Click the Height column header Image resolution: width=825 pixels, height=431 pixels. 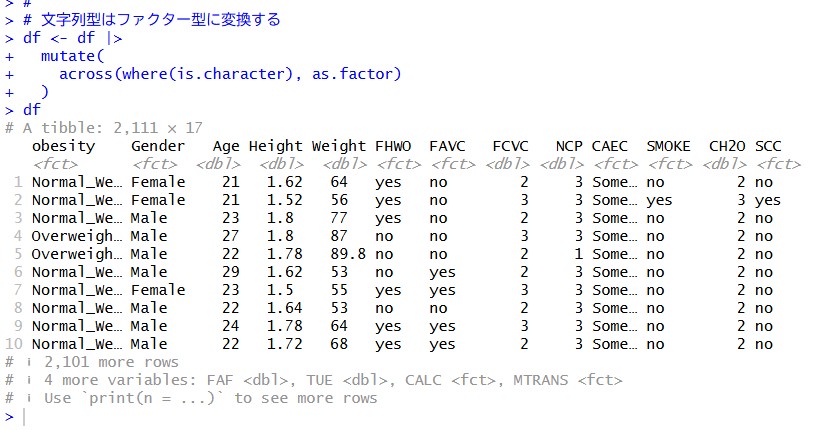coord(276,146)
